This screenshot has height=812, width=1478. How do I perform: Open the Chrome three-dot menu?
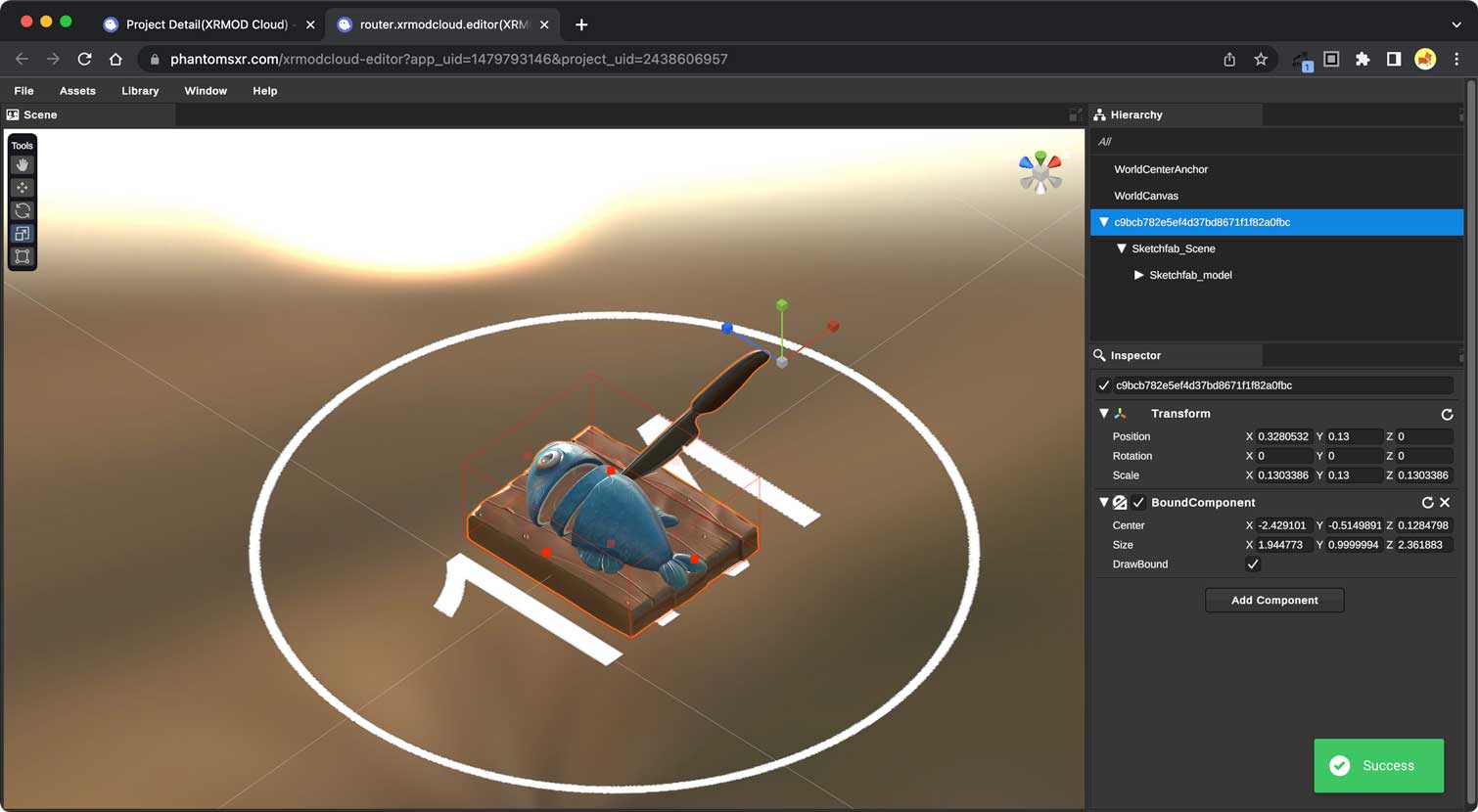click(x=1456, y=59)
